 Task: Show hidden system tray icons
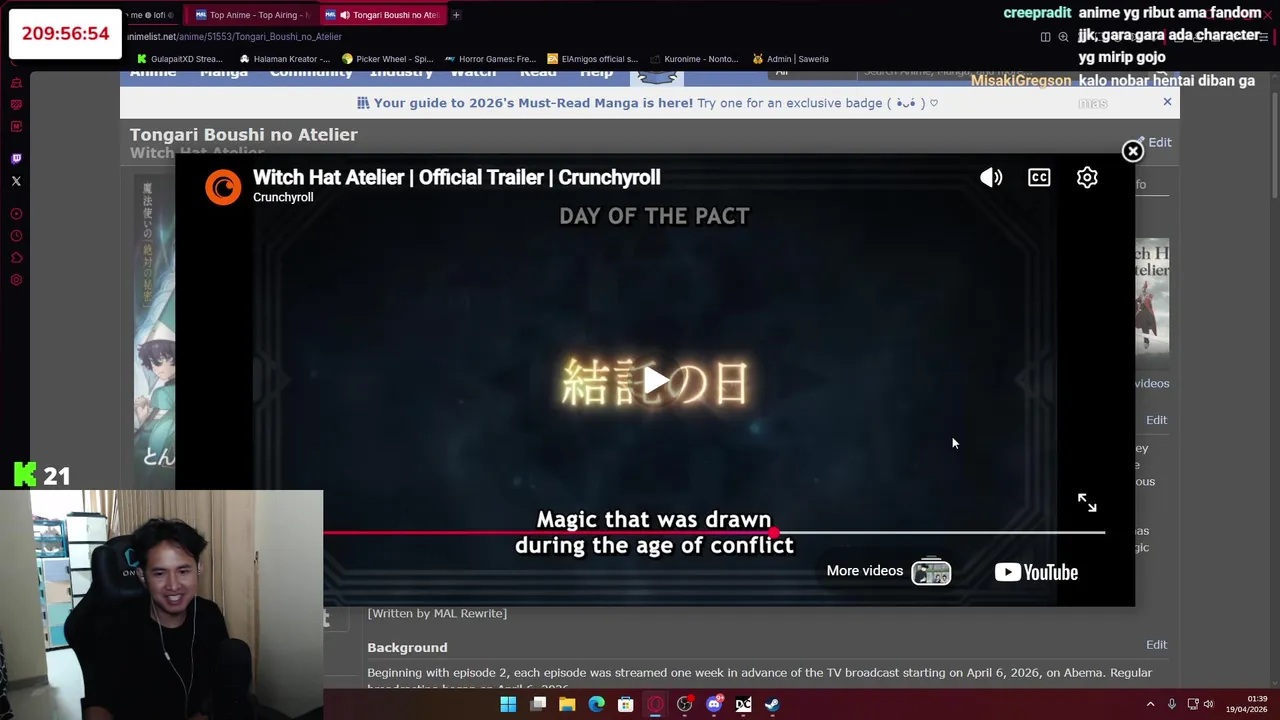1150,704
